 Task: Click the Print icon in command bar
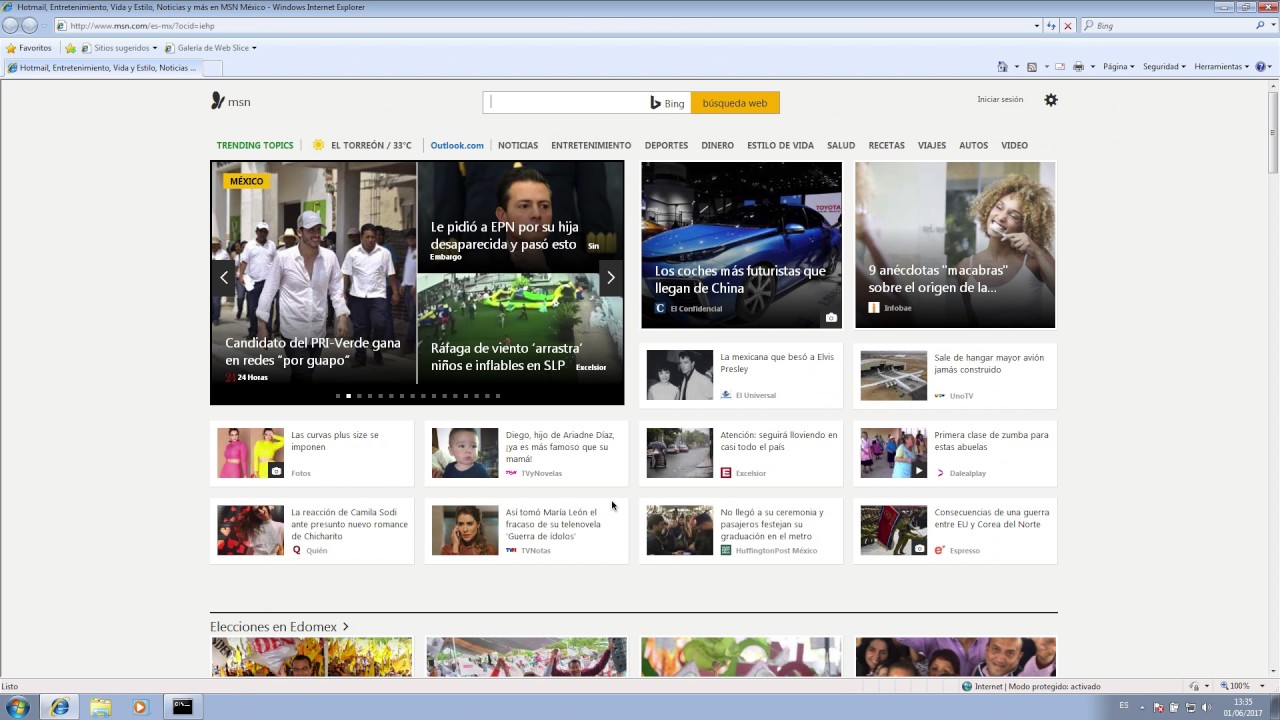[1078, 67]
